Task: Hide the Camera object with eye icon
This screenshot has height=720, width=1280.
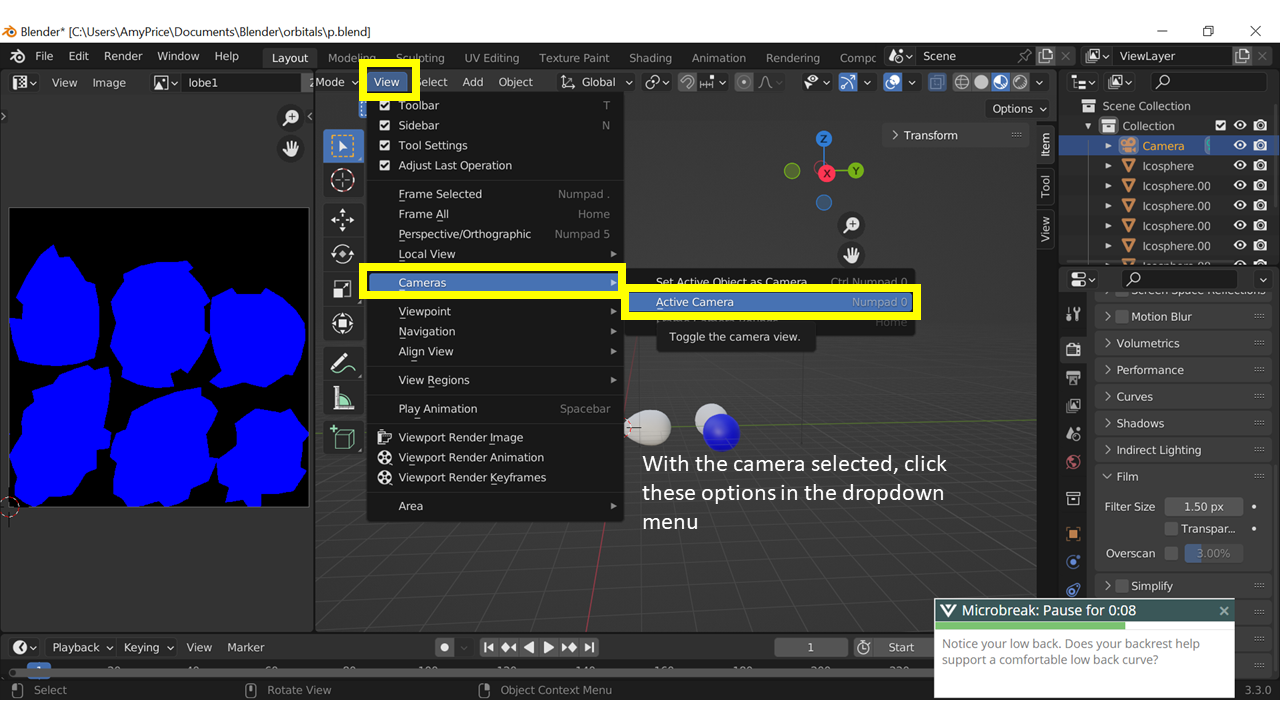Action: click(1240, 146)
